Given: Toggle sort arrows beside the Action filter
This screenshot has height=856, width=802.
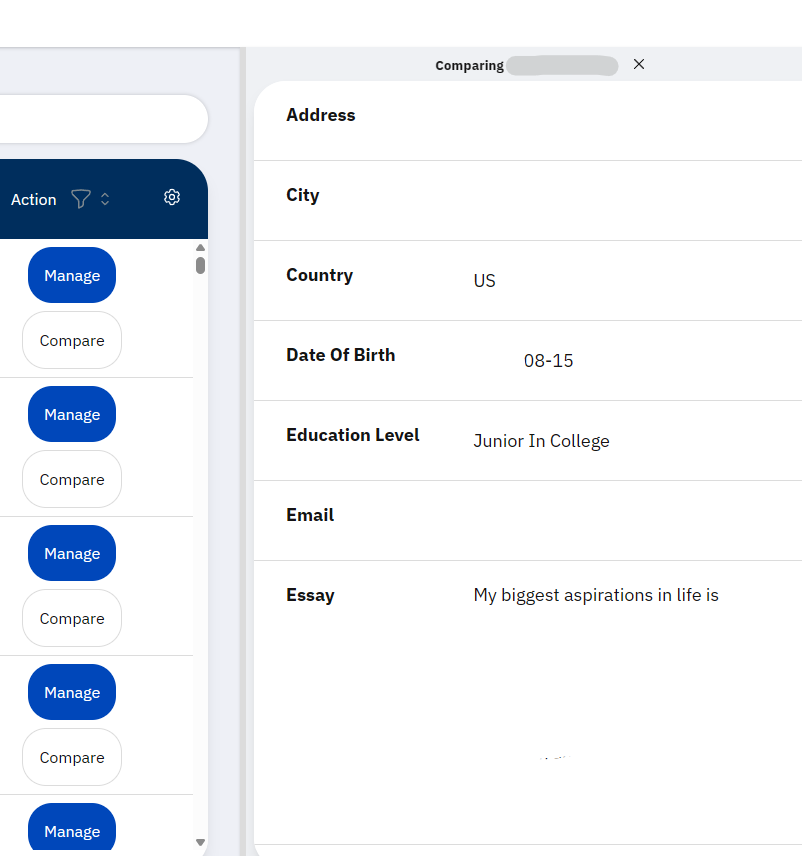Looking at the screenshot, I should (x=105, y=199).
